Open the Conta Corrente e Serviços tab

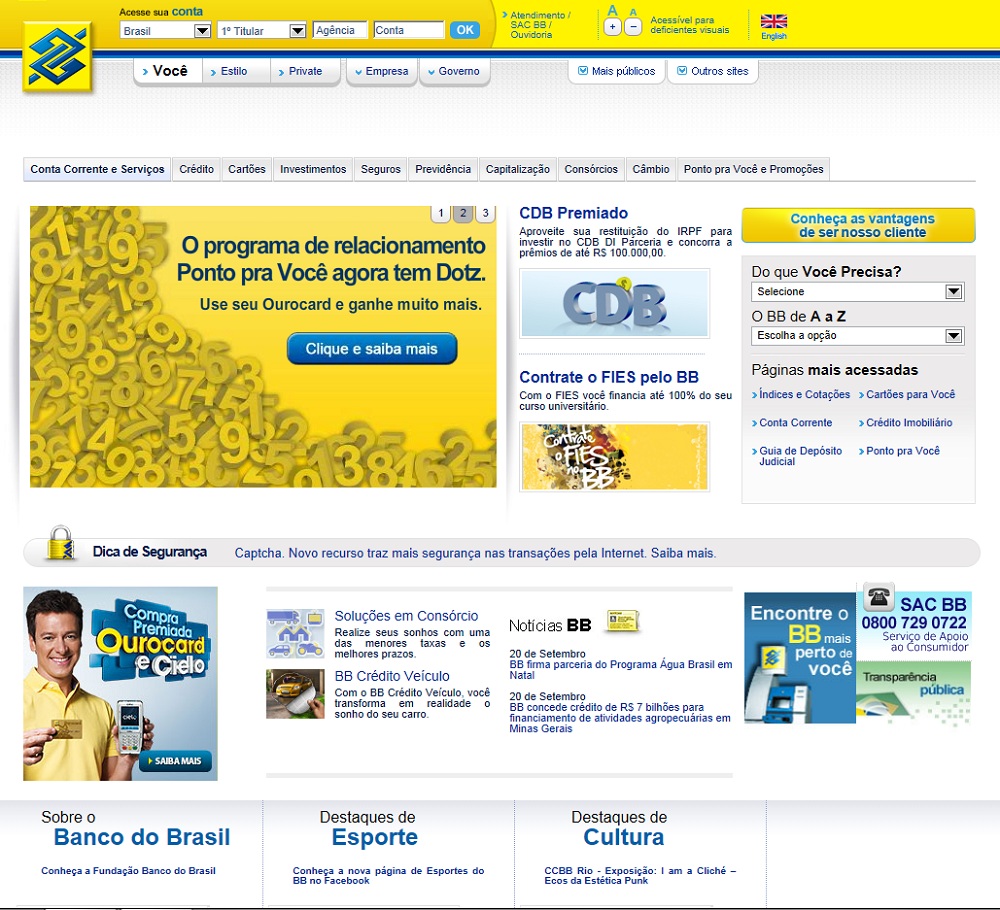97,169
